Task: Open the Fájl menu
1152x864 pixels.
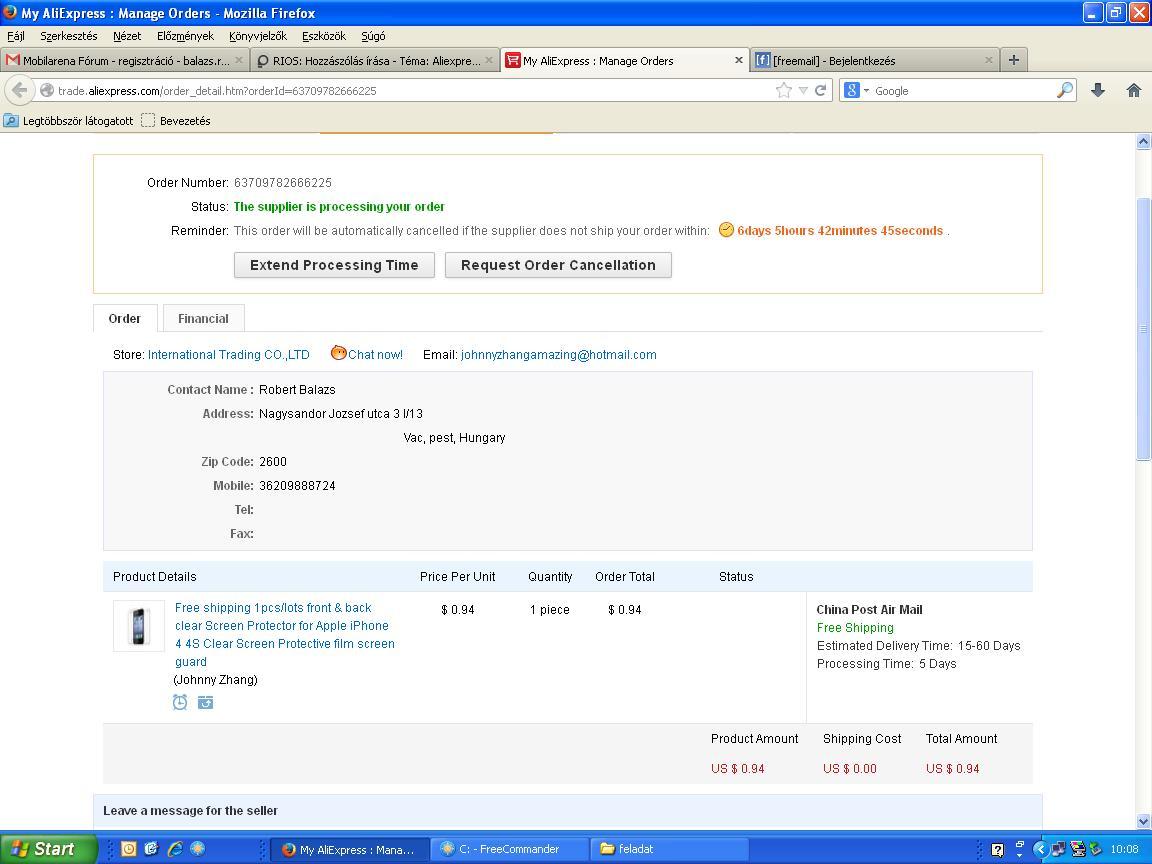Action: pos(16,36)
